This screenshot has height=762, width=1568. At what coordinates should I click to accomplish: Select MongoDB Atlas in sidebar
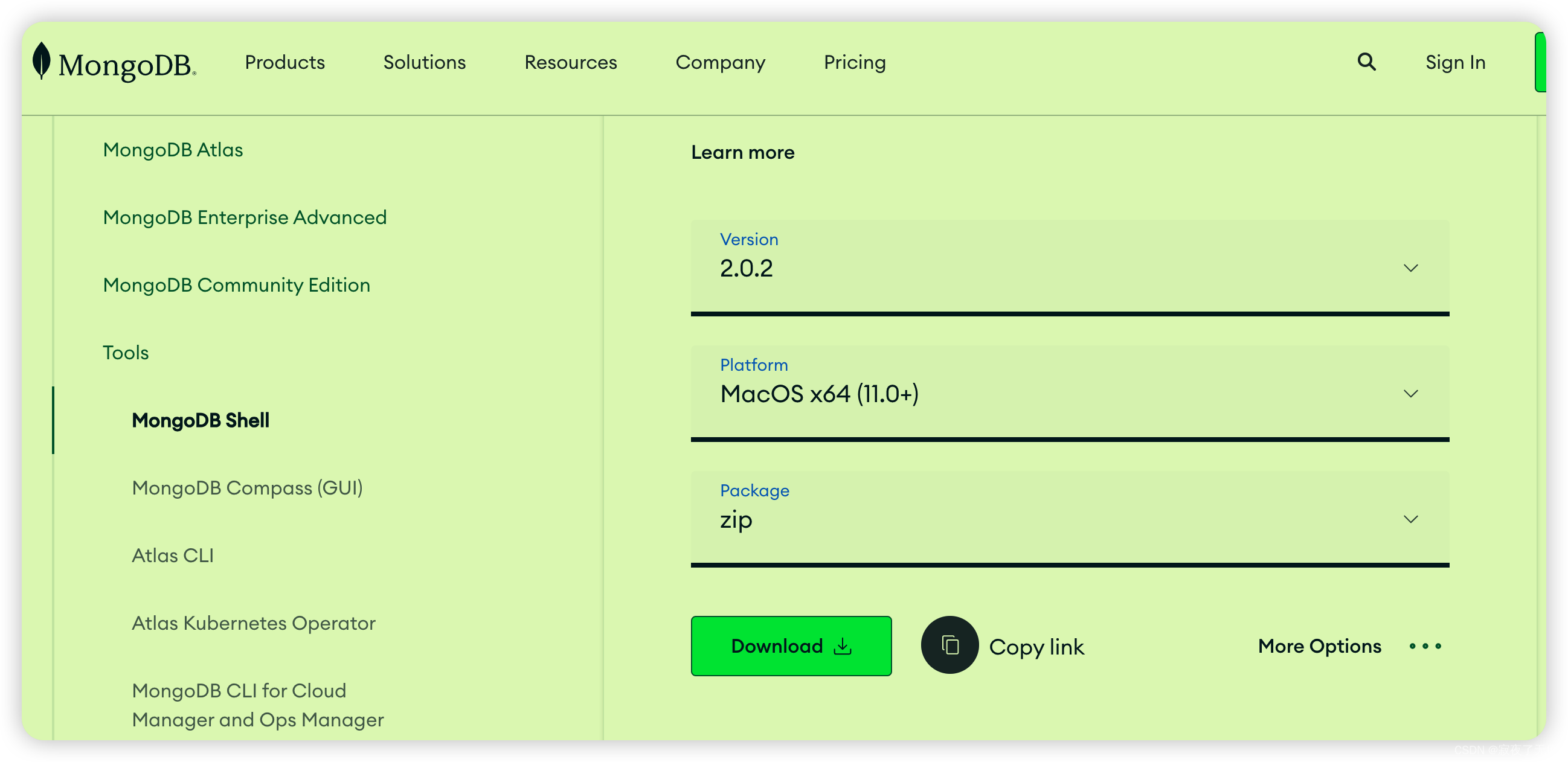(x=173, y=150)
